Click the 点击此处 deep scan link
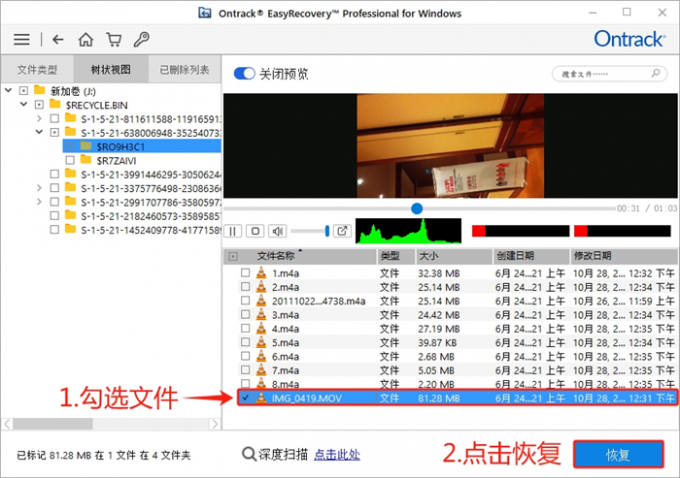This screenshot has height=478, width=680. click(x=337, y=455)
